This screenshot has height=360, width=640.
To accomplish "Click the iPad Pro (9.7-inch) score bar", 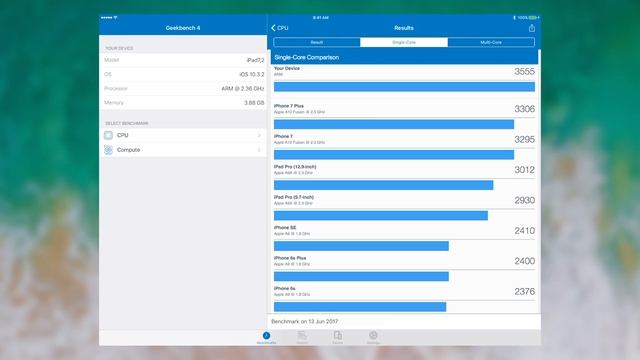I will click(381, 215).
